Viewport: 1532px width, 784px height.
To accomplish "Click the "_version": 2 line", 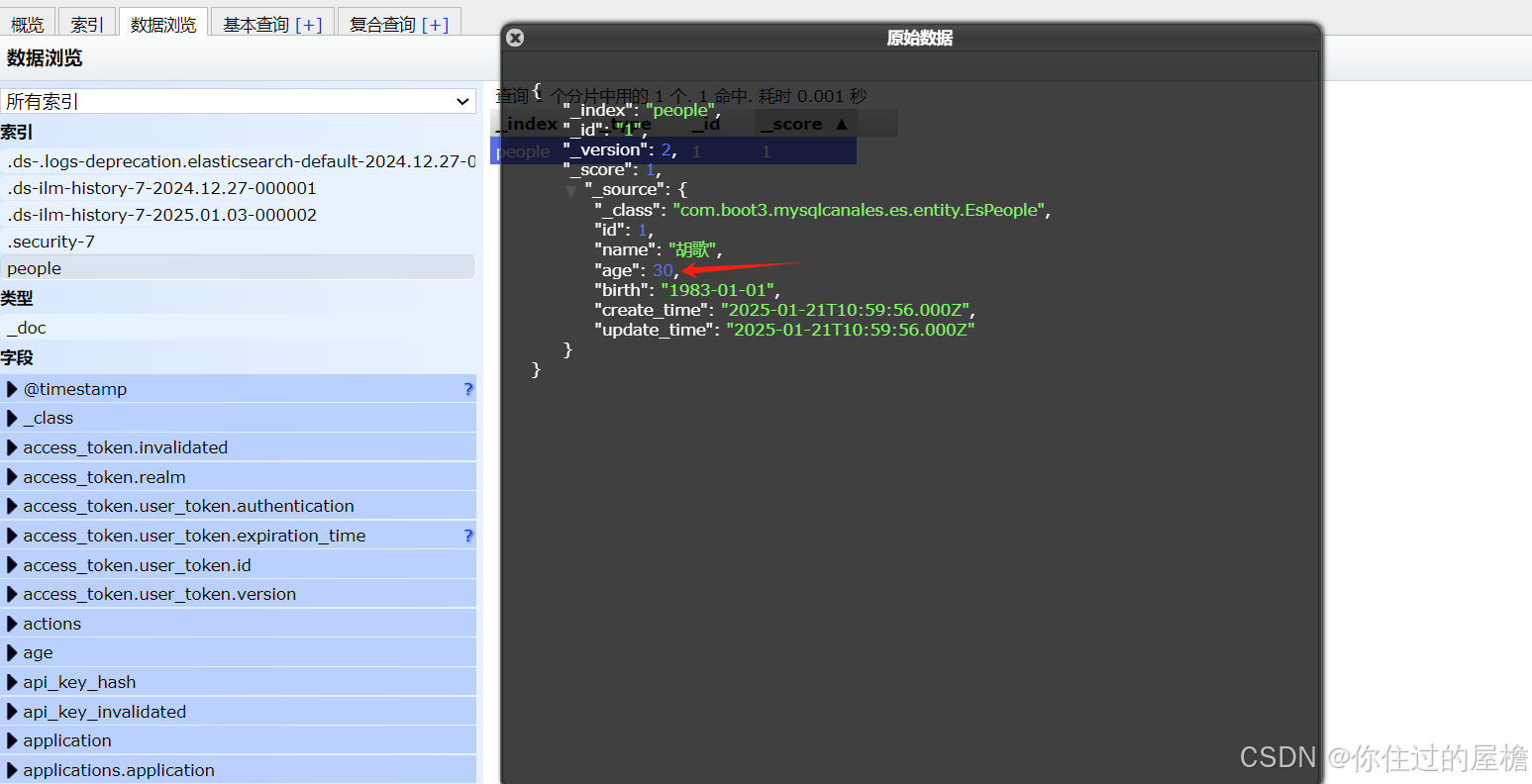I will (x=620, y=149).
